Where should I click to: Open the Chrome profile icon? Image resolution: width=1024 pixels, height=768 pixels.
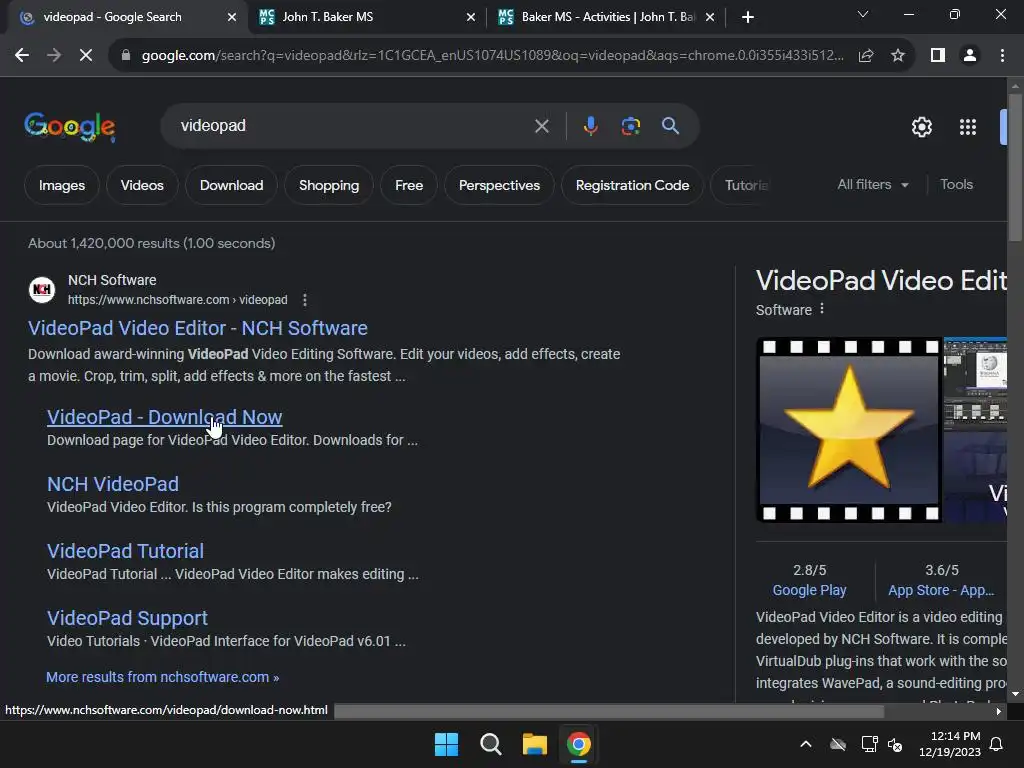[x=970, y=56]
